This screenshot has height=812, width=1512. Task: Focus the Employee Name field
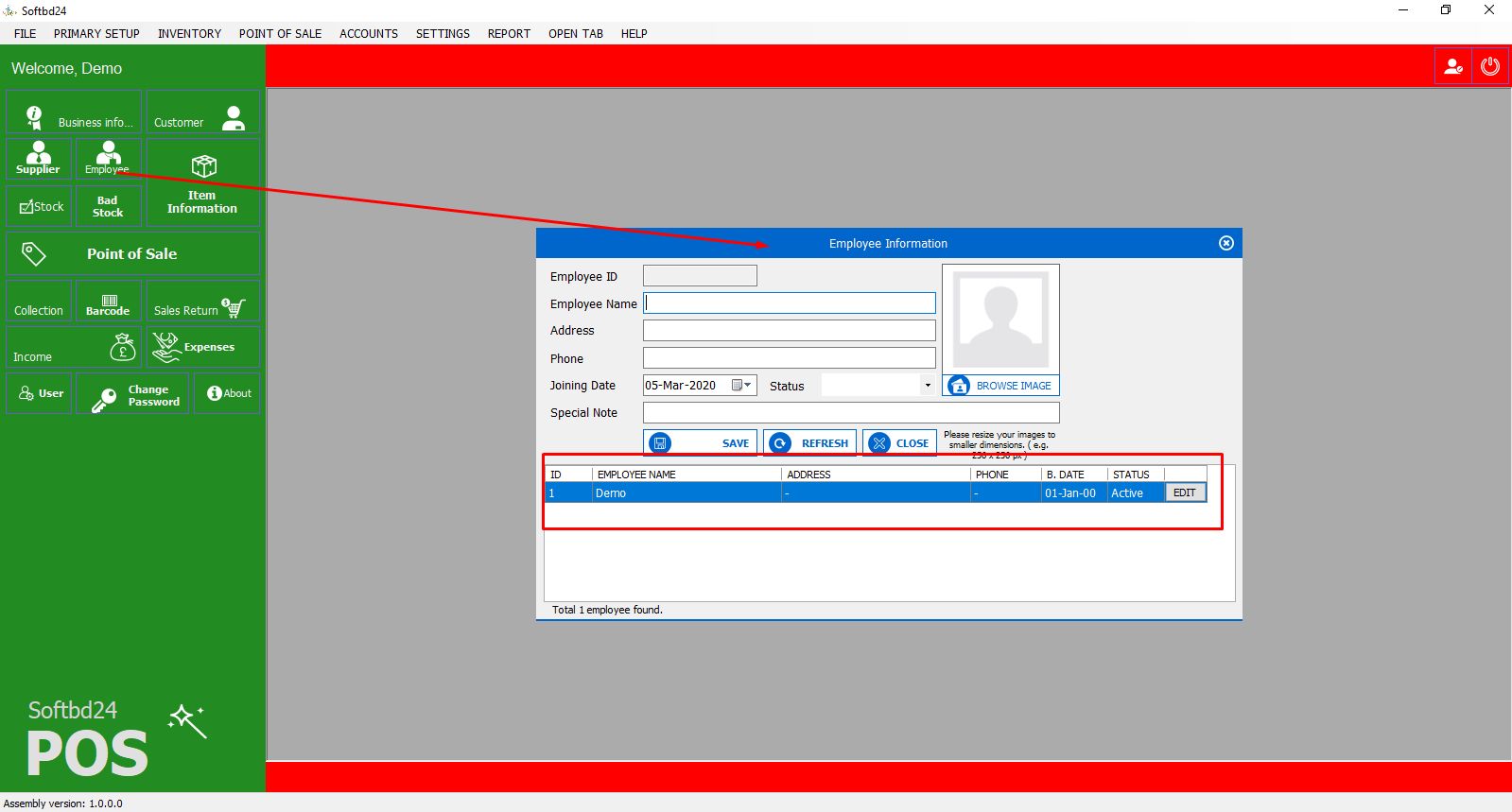tap(790, 302)
